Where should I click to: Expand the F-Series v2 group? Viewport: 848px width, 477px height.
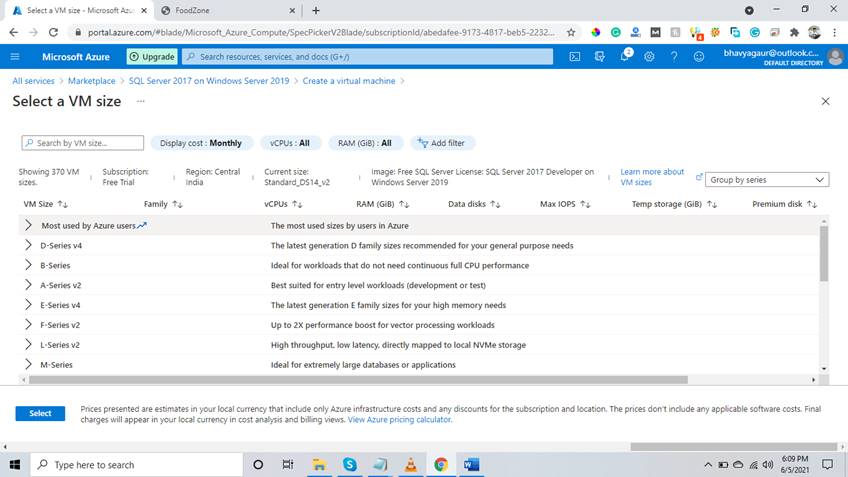point(28,324)
